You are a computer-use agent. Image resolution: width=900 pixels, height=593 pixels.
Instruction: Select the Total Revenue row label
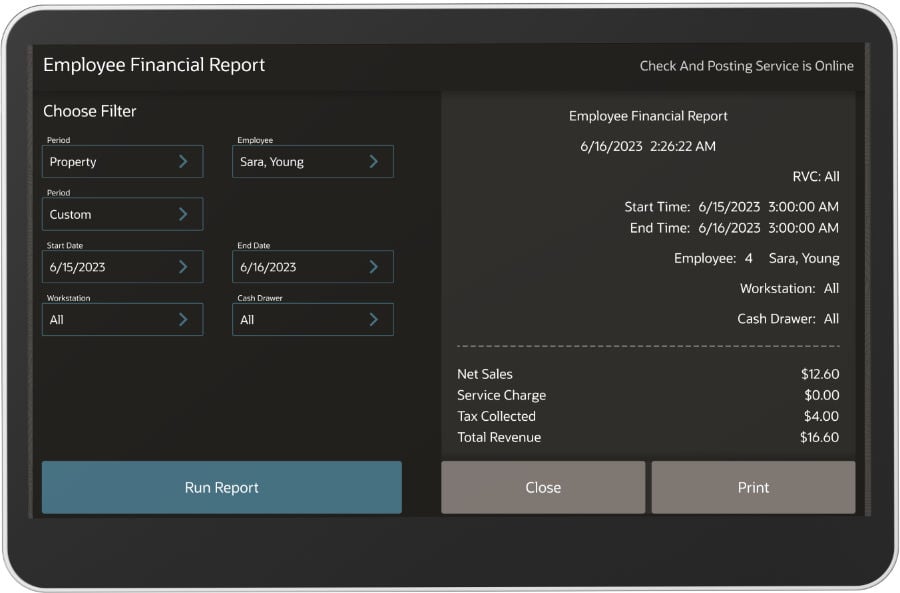pos(499,437)
